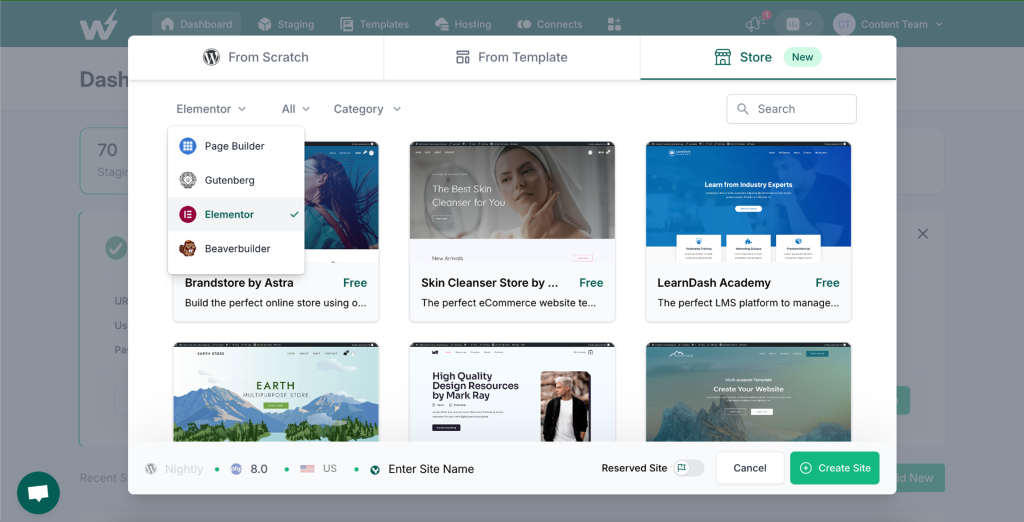Click the Elementor logo icon in dropdown

(187, 214)
